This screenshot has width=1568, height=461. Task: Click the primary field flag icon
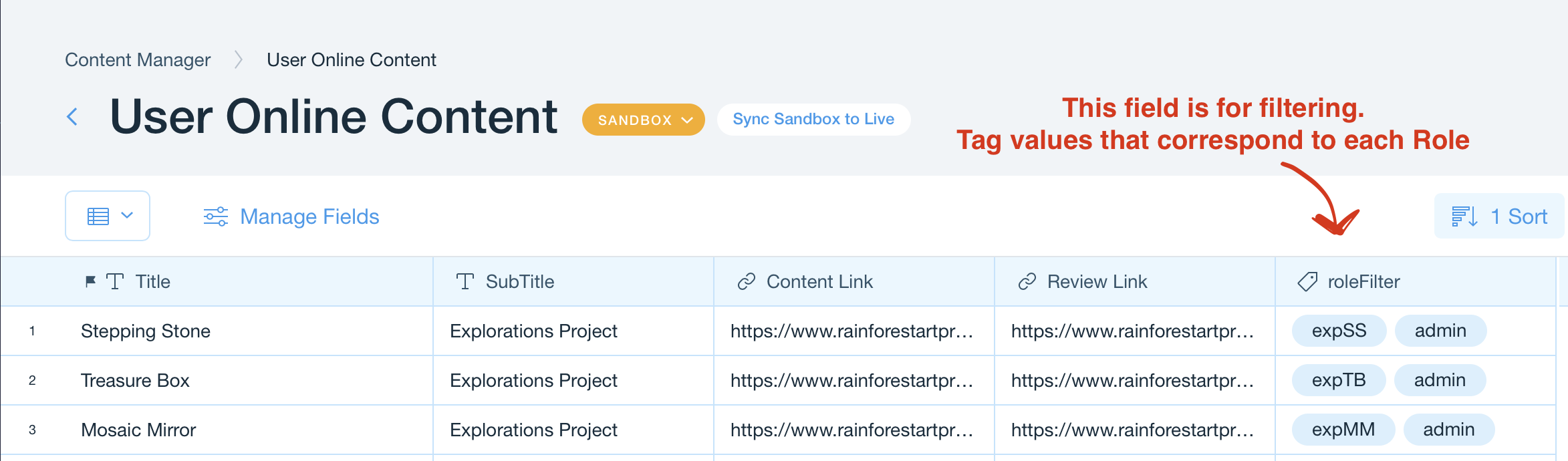pos(90,281)
